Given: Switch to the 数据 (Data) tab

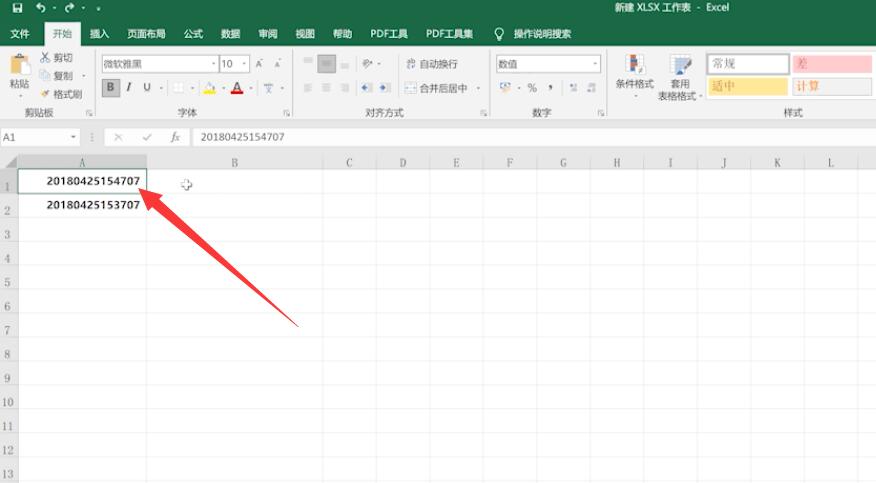Looking at the screenshot, I should (230, 34).
